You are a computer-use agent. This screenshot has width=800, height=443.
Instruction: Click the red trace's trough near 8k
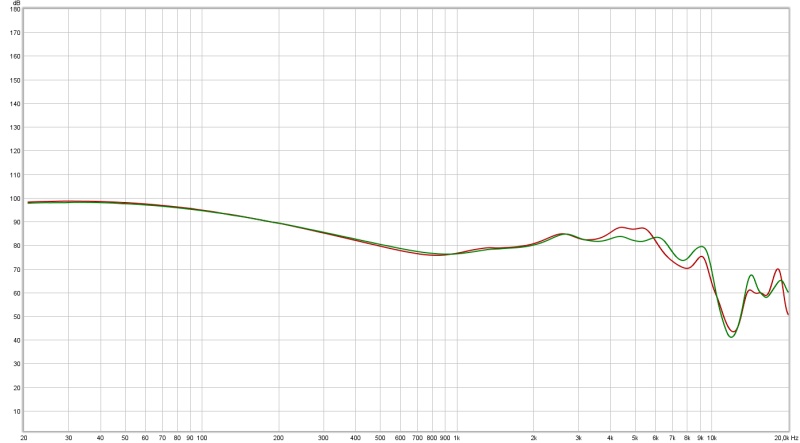687,268
